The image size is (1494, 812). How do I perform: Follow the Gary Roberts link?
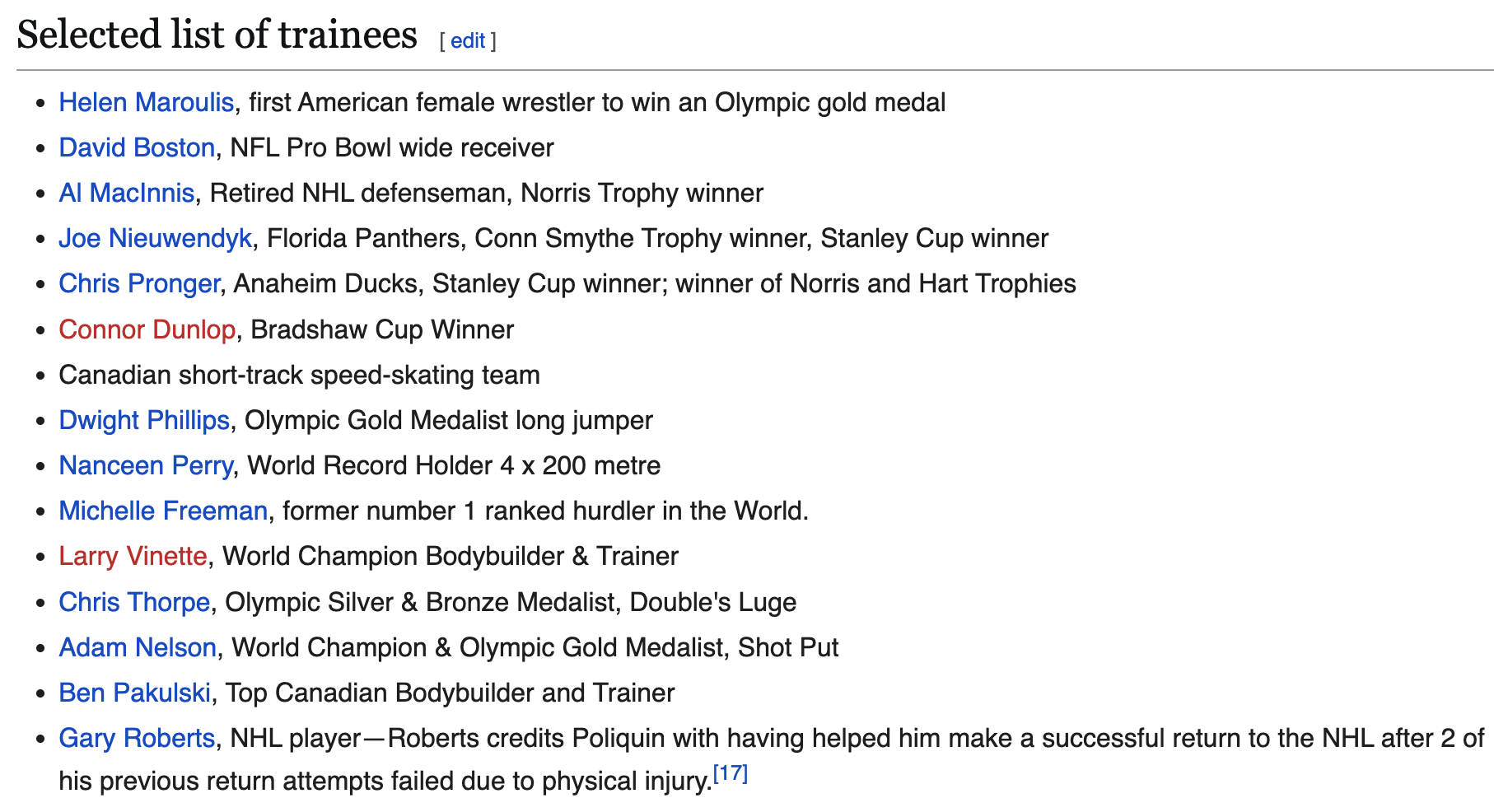point(137,739)
